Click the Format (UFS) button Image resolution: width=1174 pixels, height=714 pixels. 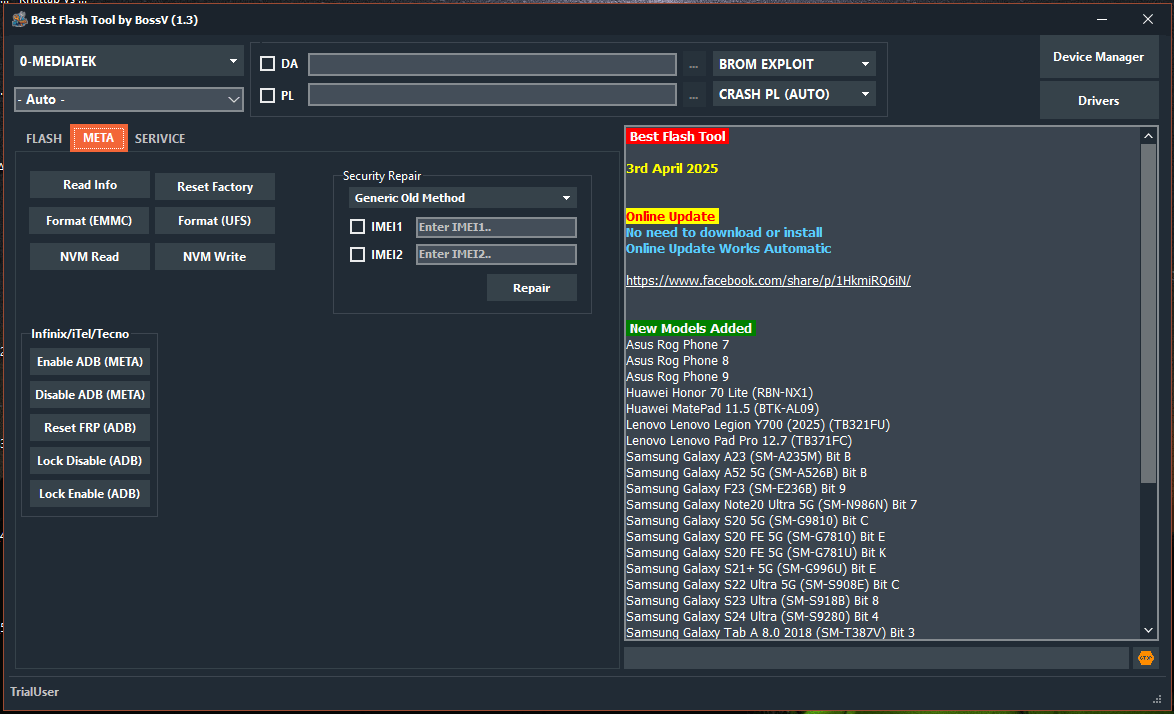215,221
